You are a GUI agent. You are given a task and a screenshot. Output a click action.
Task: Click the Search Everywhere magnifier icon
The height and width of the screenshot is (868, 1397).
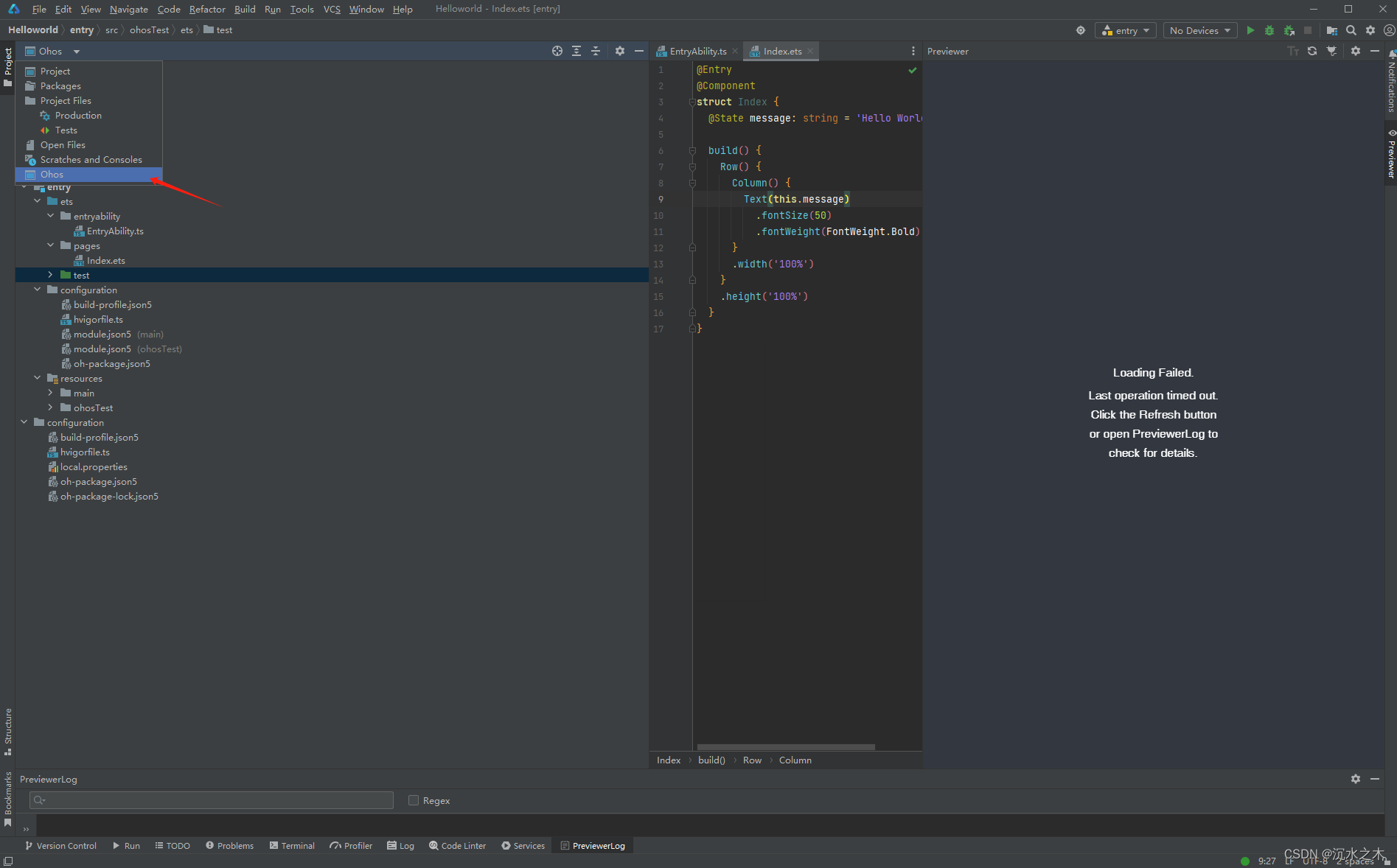click(x=1351, y=30)
